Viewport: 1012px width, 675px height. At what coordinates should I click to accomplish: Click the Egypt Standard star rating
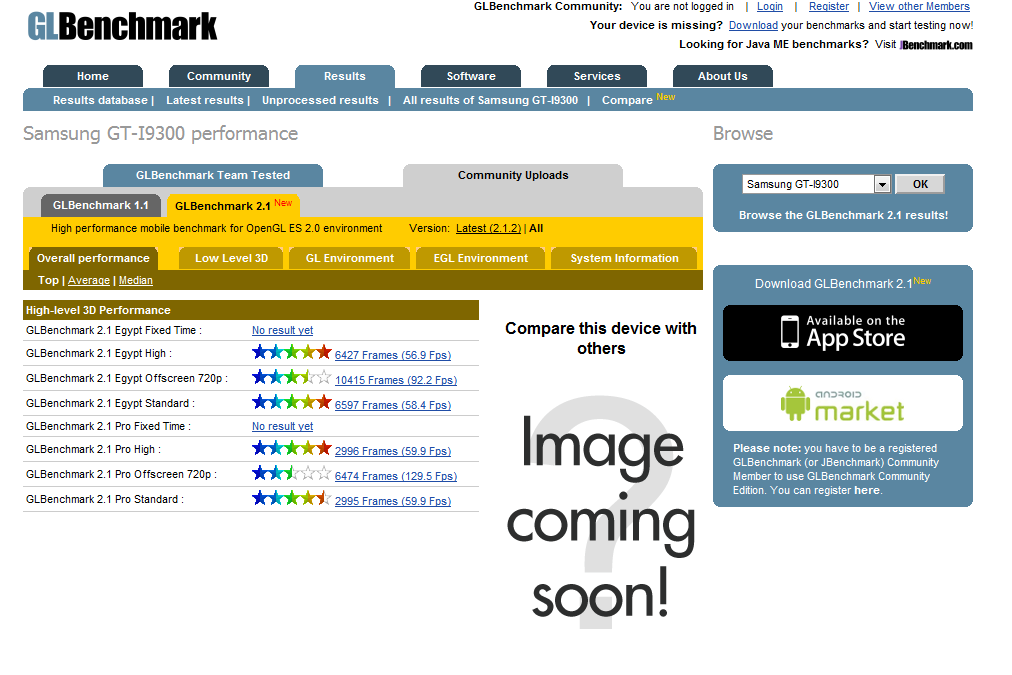click(292, 403)
